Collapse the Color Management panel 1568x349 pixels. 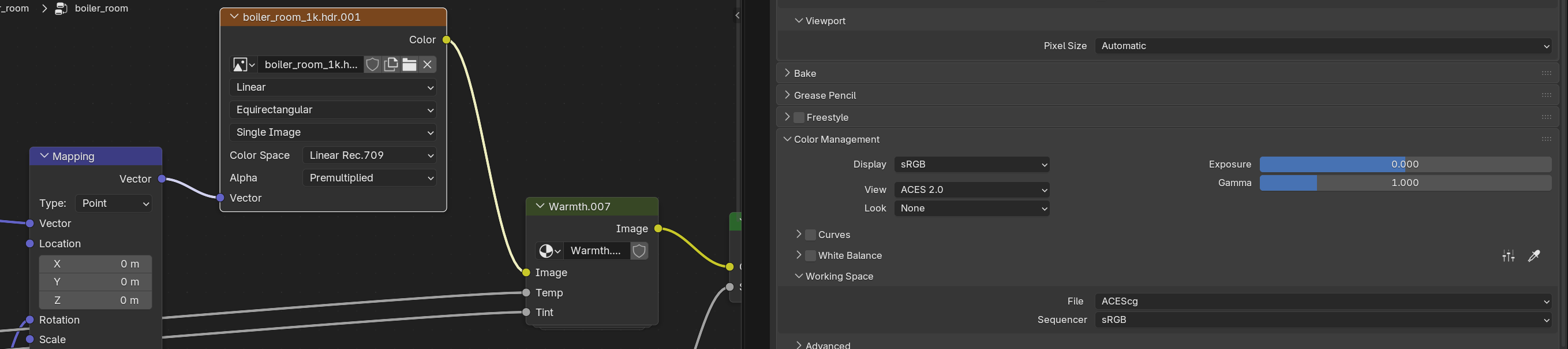(787, 139)
